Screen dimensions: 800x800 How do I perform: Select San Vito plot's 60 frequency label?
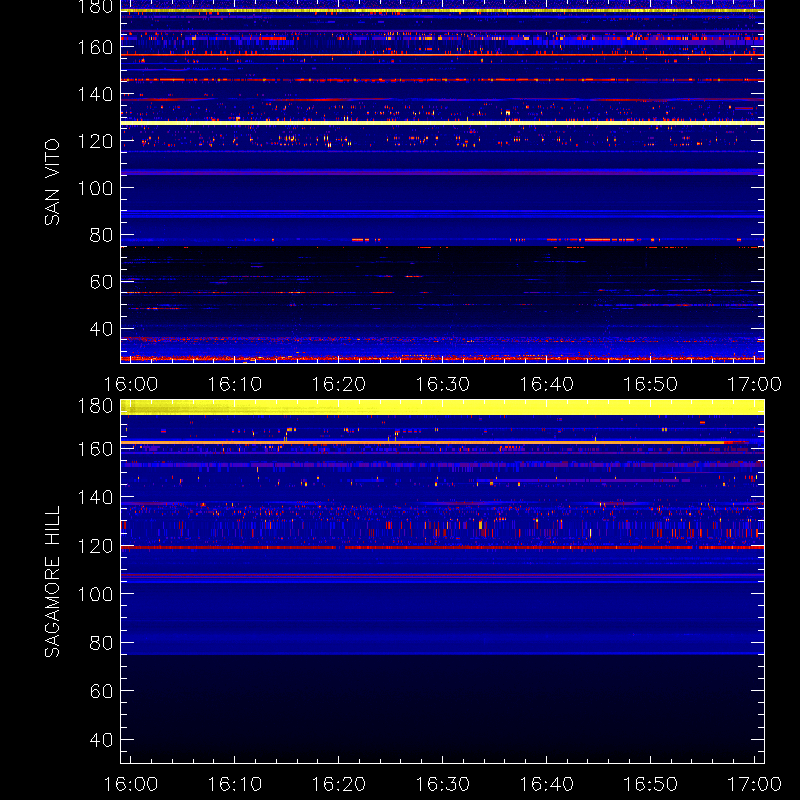pyautogui.click(x=101, y=282)
